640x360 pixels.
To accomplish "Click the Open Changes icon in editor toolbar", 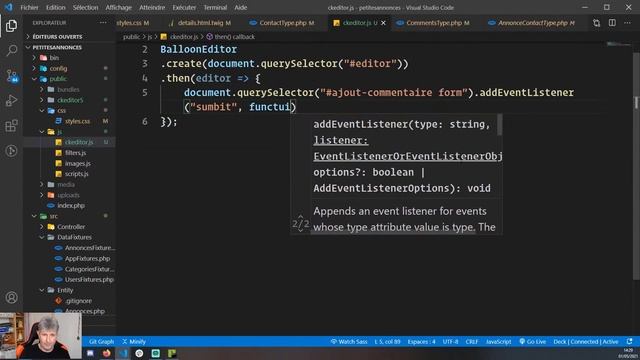I will [x=596, y=23].
